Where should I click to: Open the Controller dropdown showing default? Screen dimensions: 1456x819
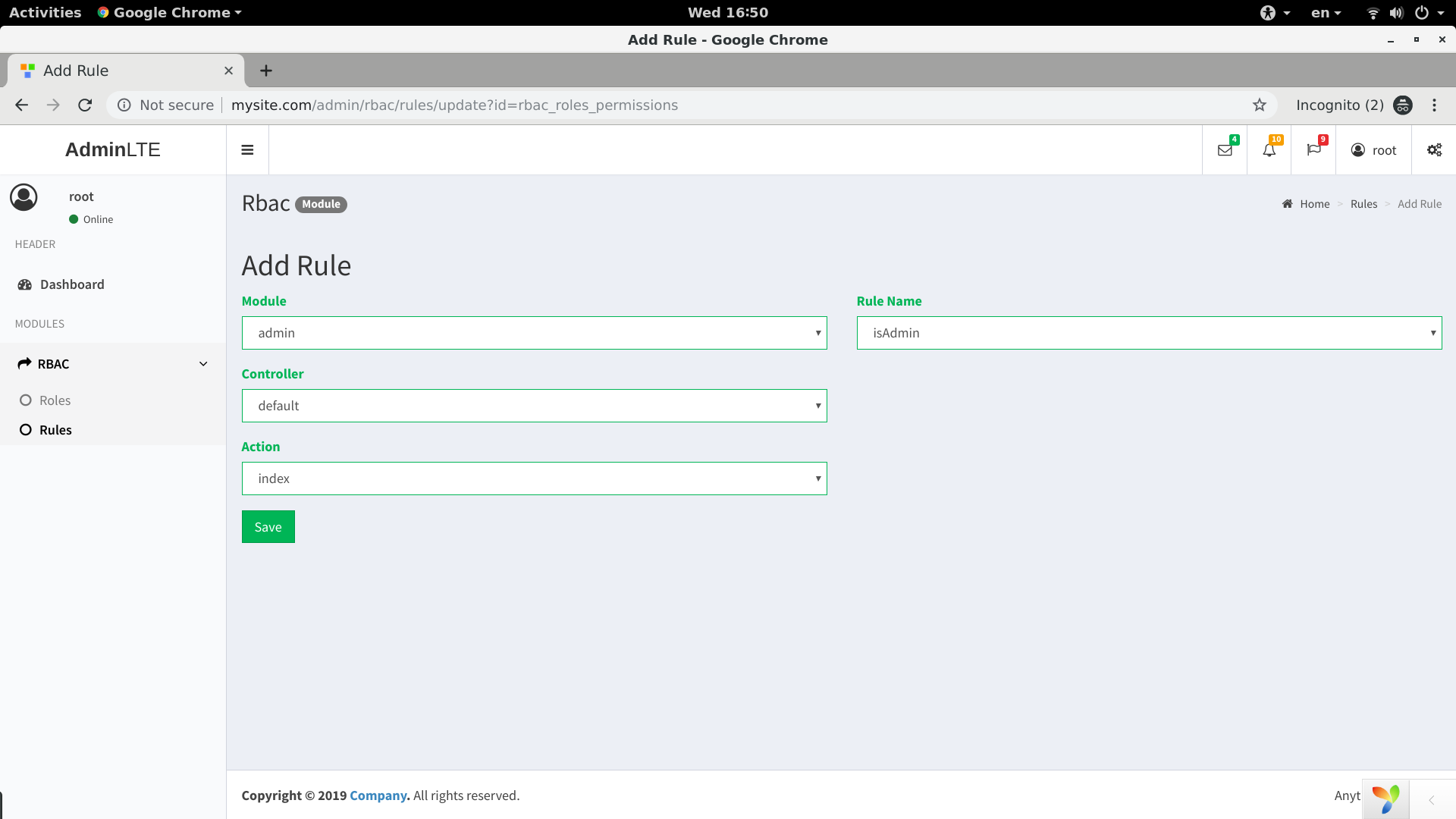[x=534, y=406]
